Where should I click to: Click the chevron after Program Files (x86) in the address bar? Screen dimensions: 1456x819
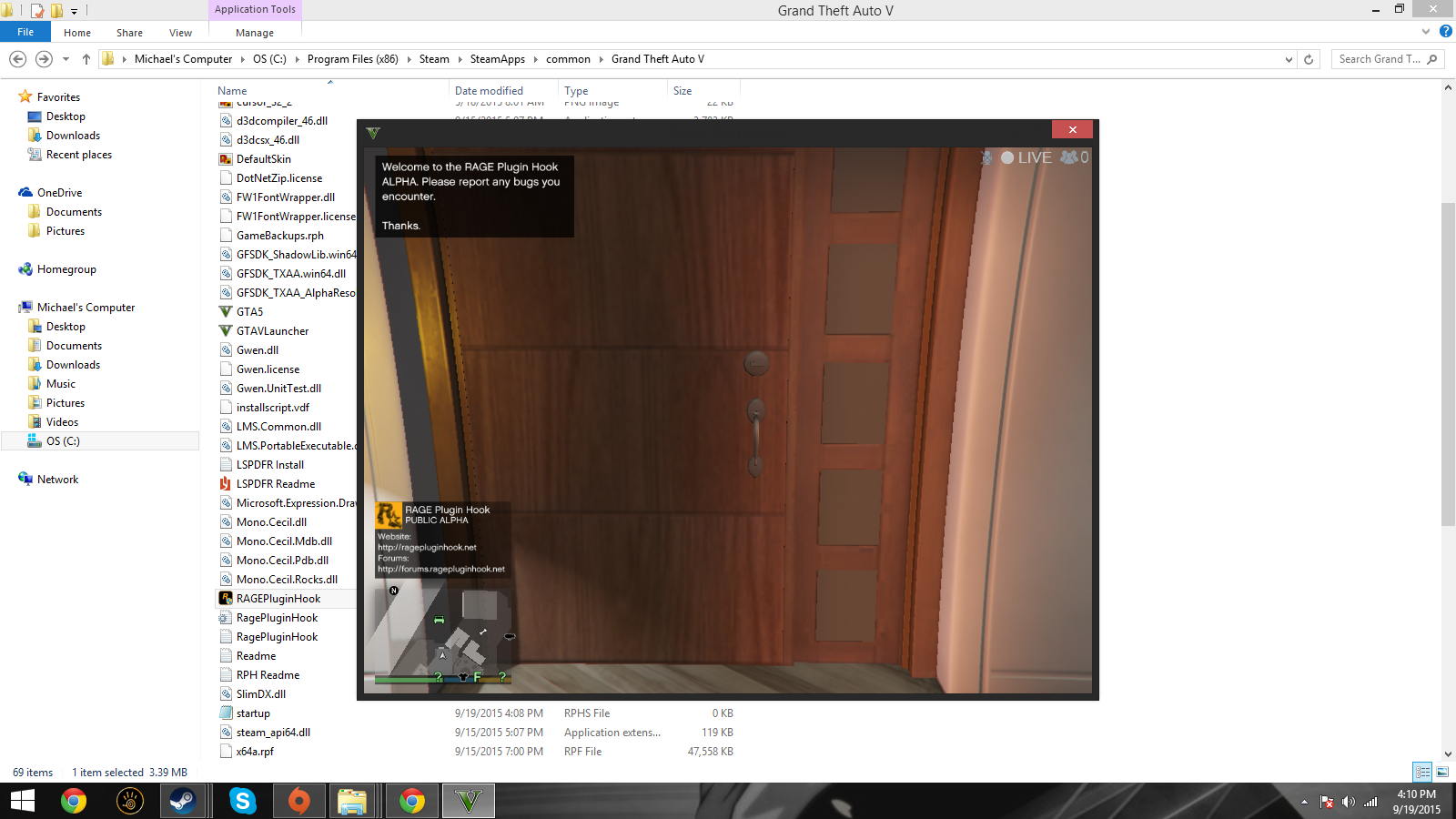point(409,59)
